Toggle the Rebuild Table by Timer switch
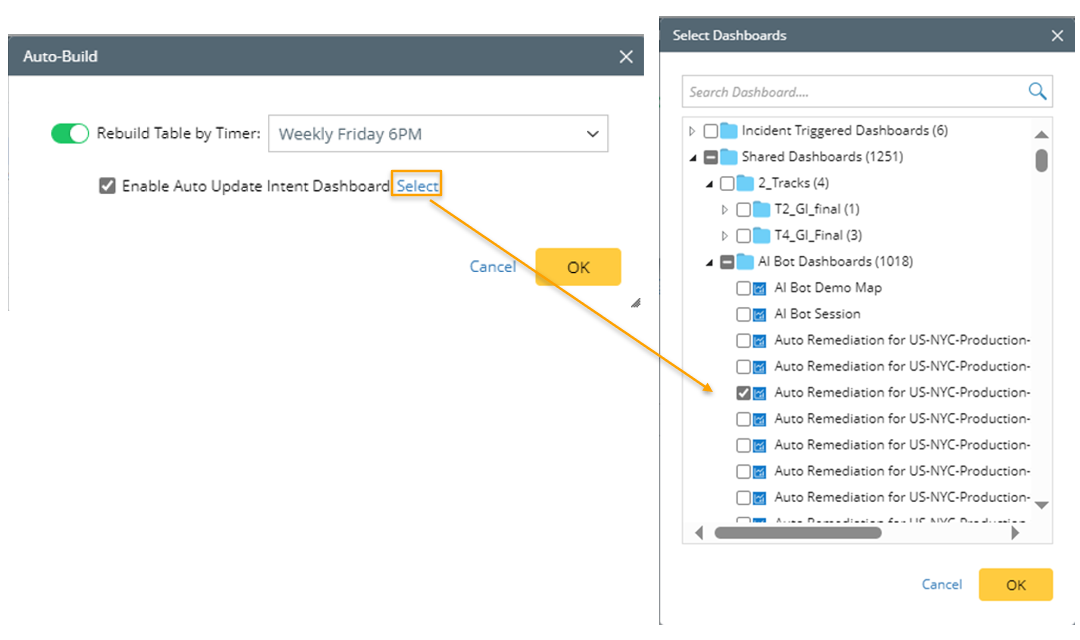This screenshot has width=1080, height=640. [70, 134]
